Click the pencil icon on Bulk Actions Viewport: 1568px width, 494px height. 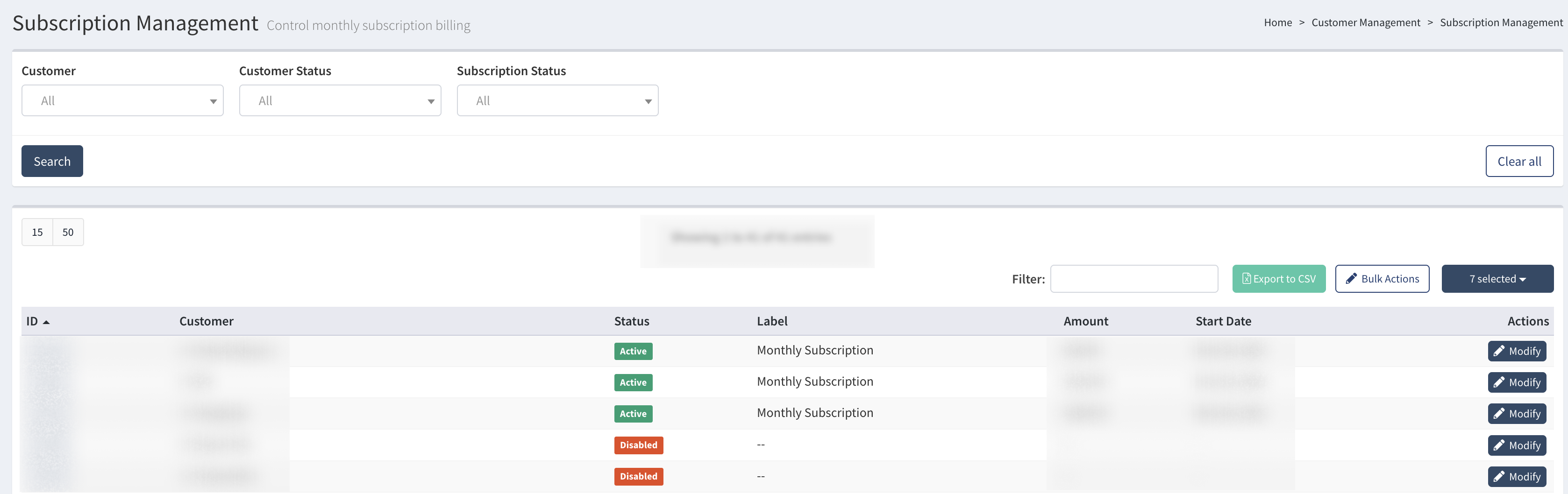pyautogui.click(x=1351, y=279)
